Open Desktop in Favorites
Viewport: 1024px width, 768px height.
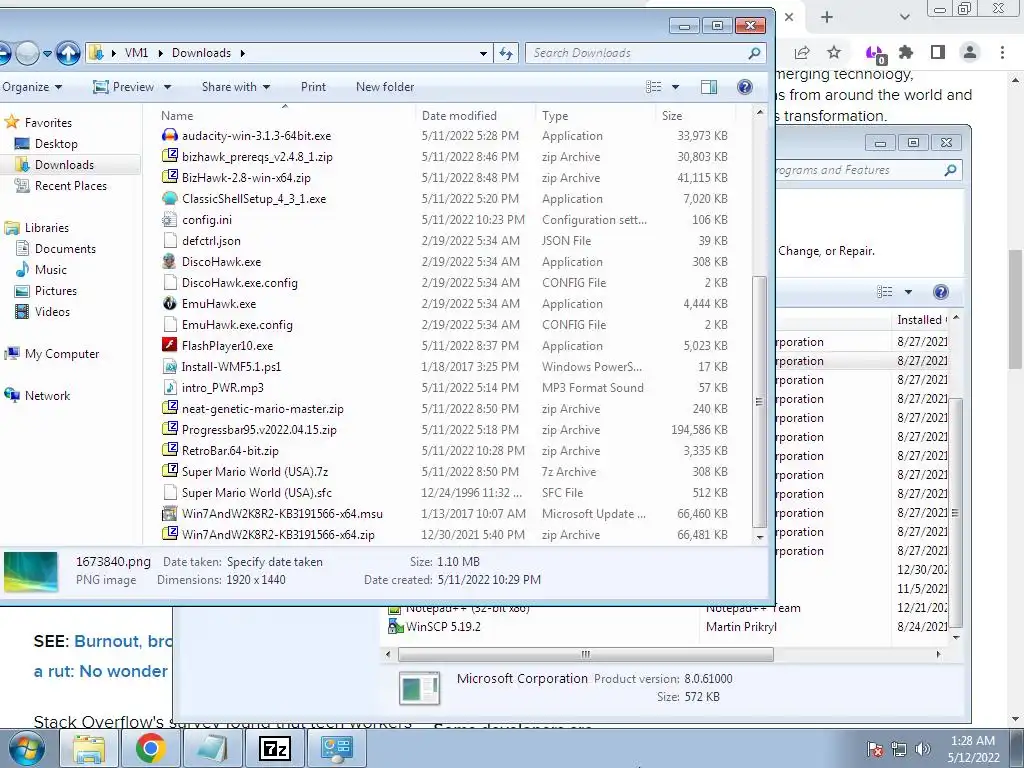pyautogui.click(x=56, y=144)
